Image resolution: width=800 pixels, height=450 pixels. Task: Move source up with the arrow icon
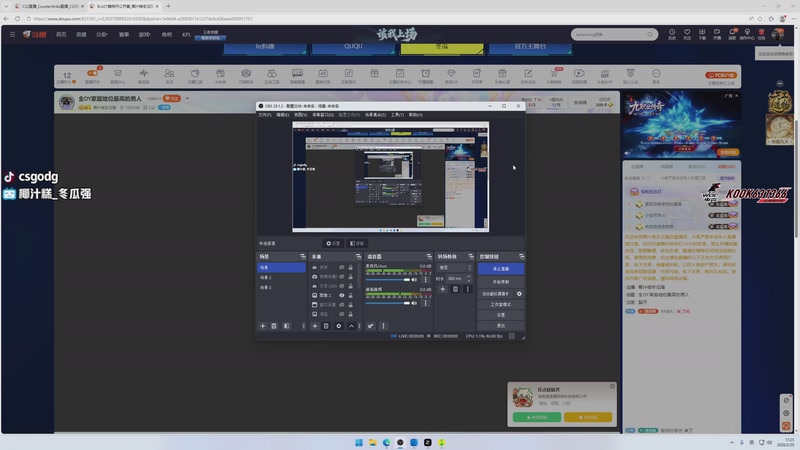[x=352, y=326]
